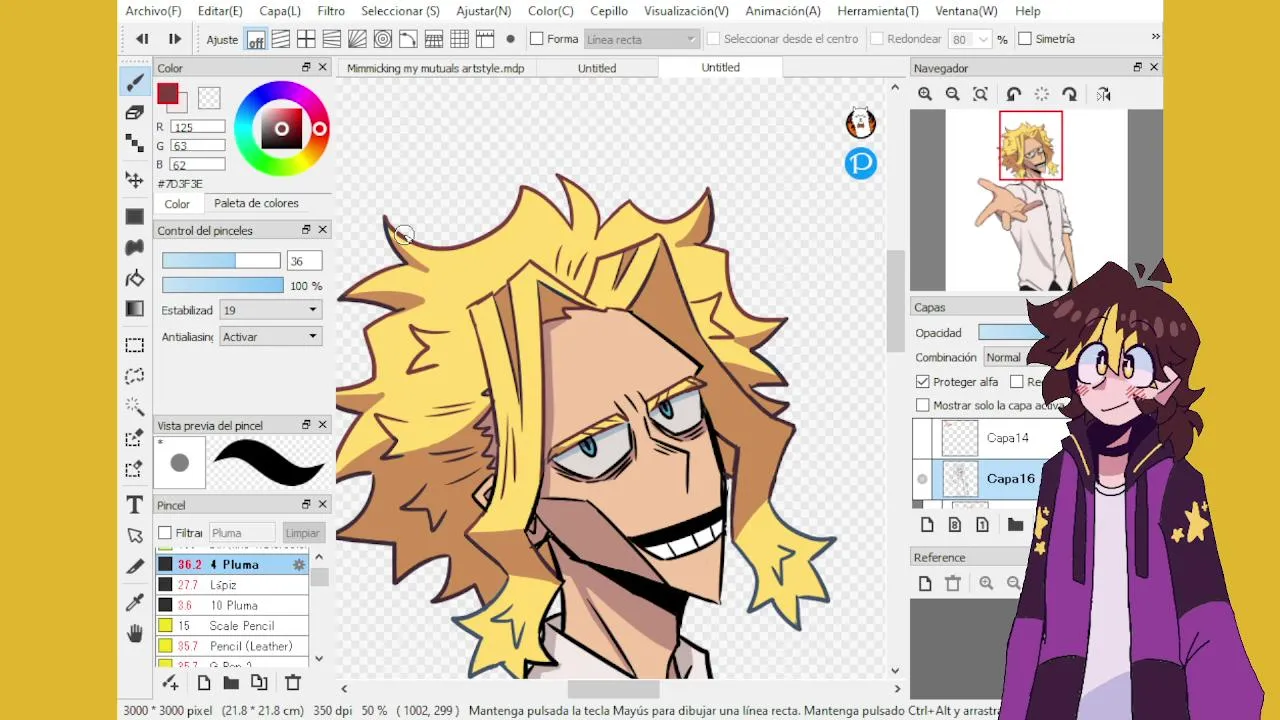The image size is (1280, 720).
Task: Zoom out in the Navigator panel
Action: click(953, 94)
